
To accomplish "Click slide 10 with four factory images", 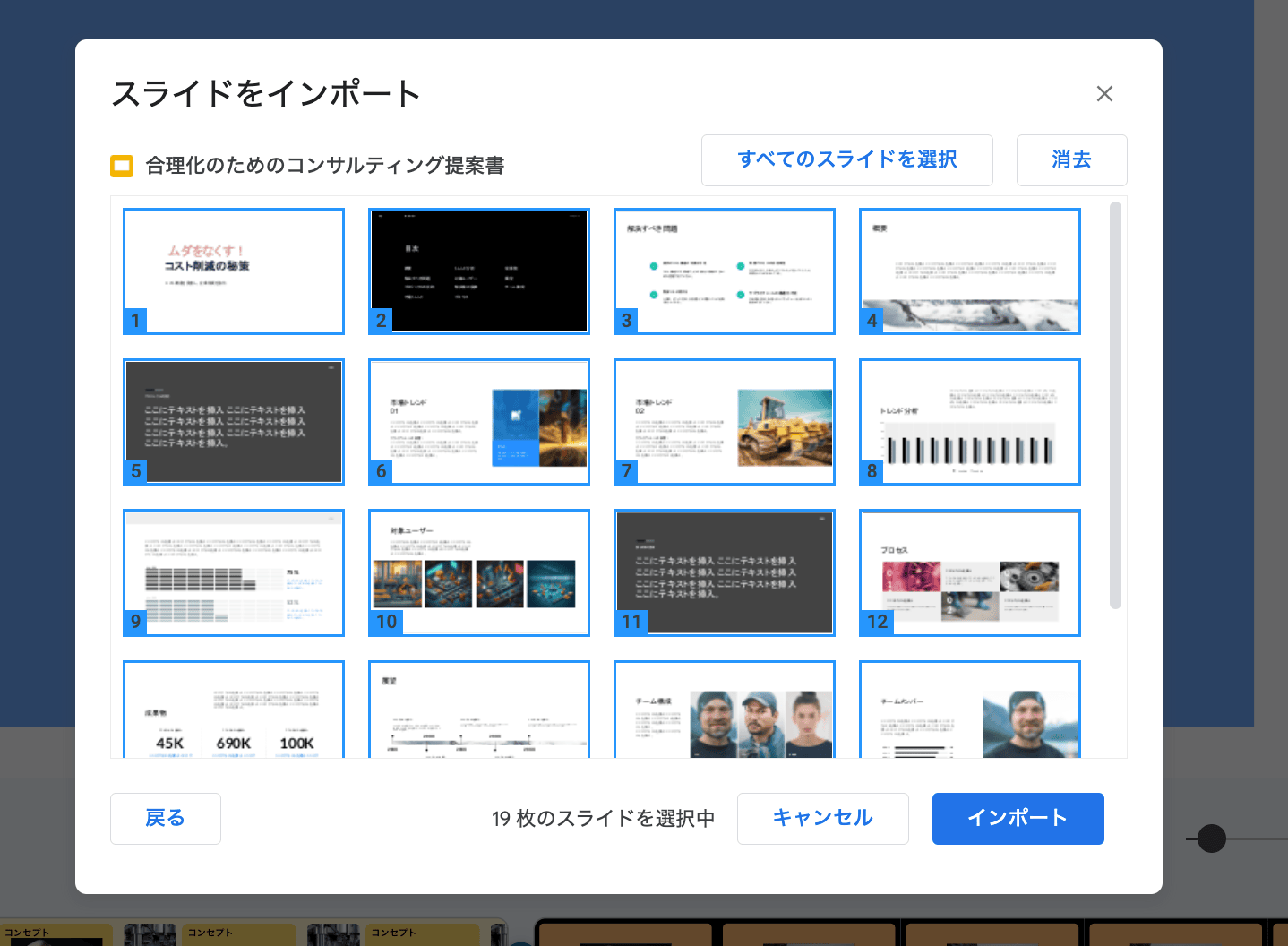I will tap(479, 572).
